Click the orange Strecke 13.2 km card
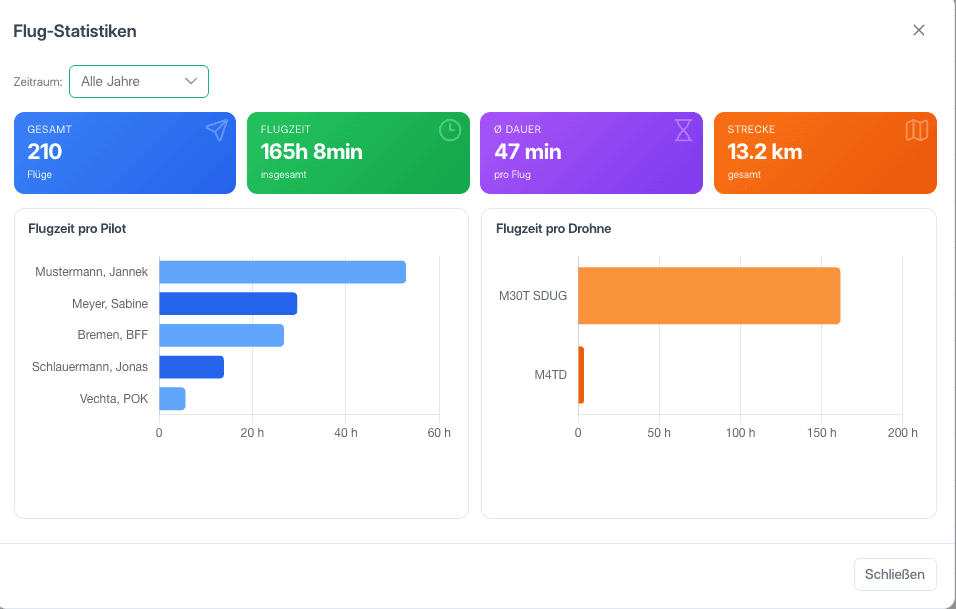The width and height of the screenshot is (956, 609). pyautogui.click(x=825, y=153)
